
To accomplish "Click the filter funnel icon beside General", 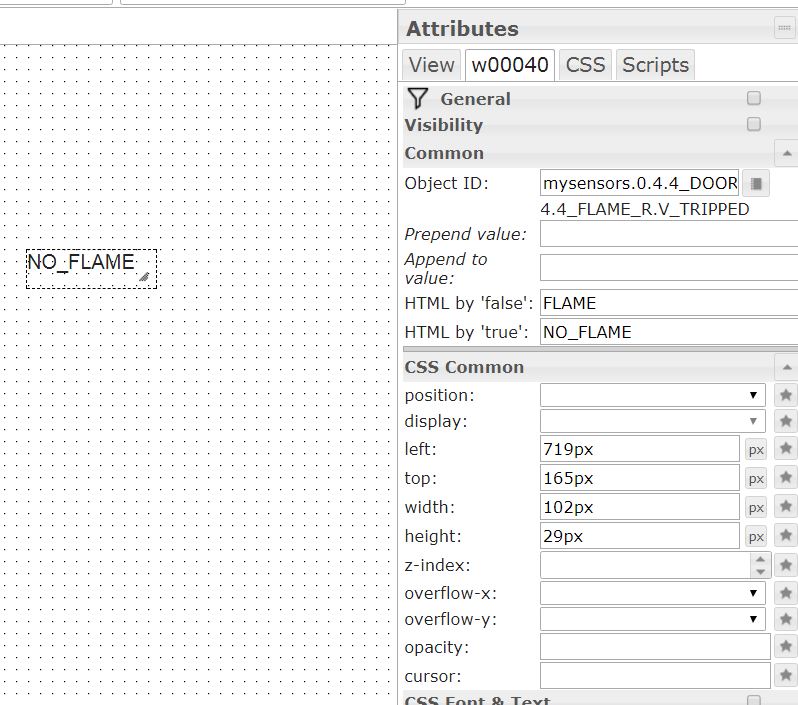I will 418,98.
